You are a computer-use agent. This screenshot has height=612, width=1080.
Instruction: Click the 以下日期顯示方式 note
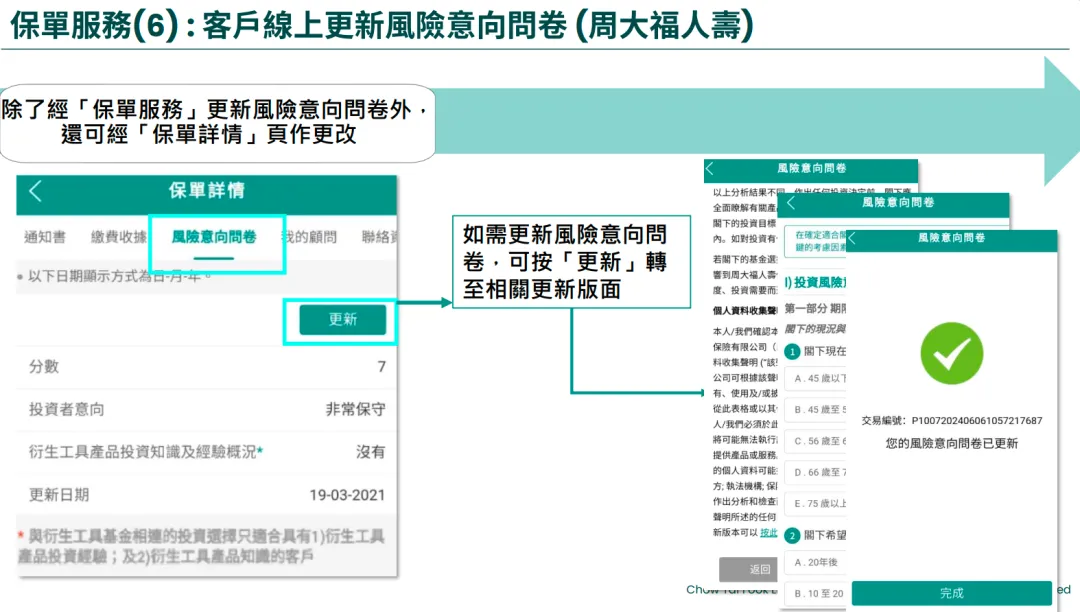click(114, 276)
